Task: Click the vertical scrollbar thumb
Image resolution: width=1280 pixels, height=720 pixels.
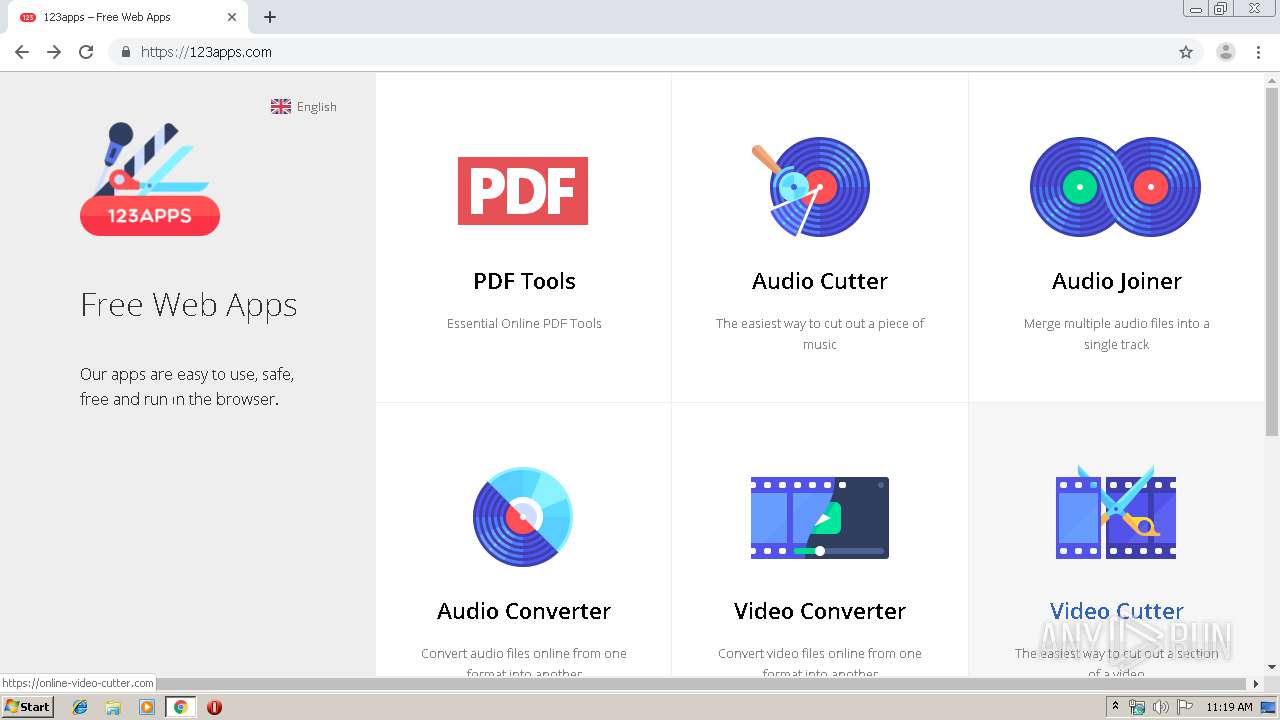Action: (1272, 262)
